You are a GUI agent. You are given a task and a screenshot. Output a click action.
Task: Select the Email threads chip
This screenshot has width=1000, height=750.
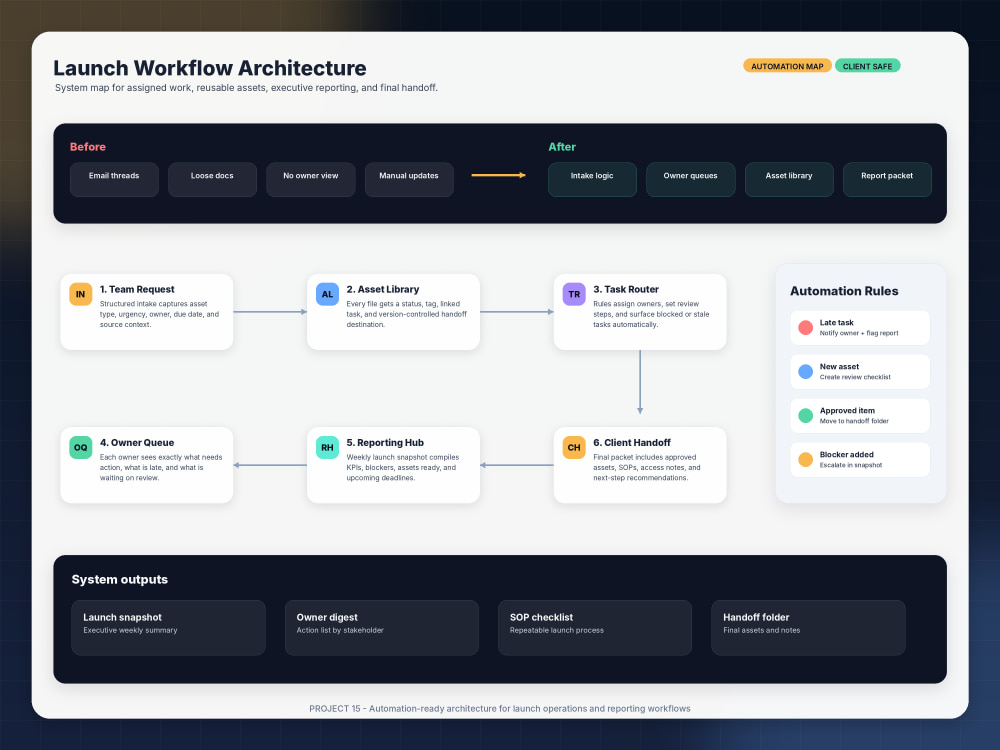[114, 179]
